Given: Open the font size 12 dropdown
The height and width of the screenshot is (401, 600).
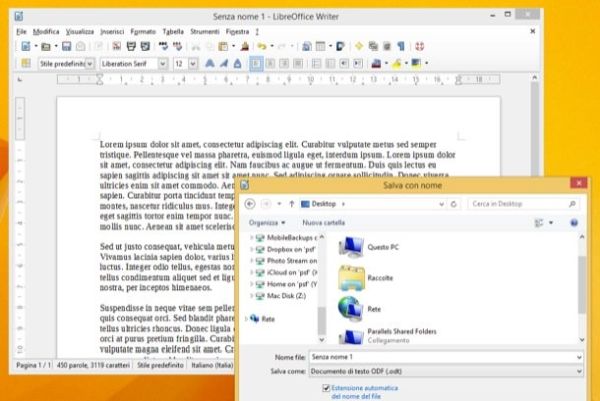Looking at the screenshot, I should 193,64.
